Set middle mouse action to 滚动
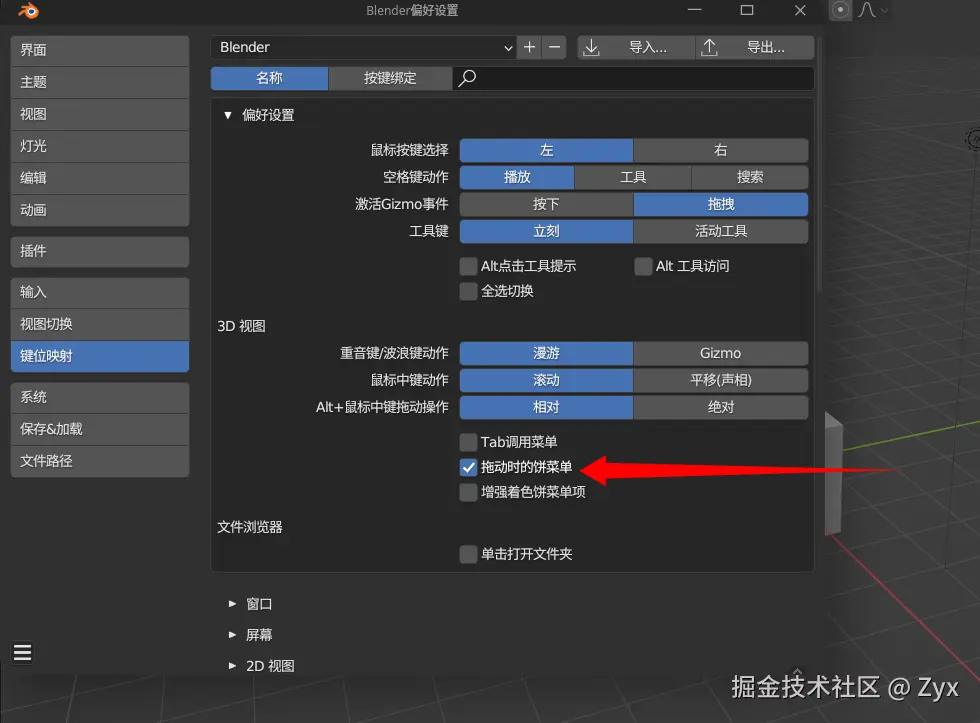 tap(546, 380)
